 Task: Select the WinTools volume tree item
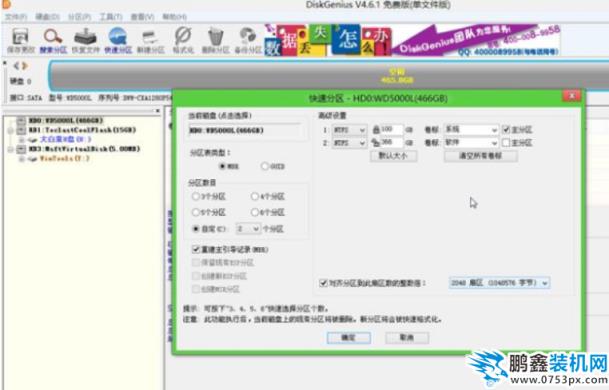[x=64, y=158]
